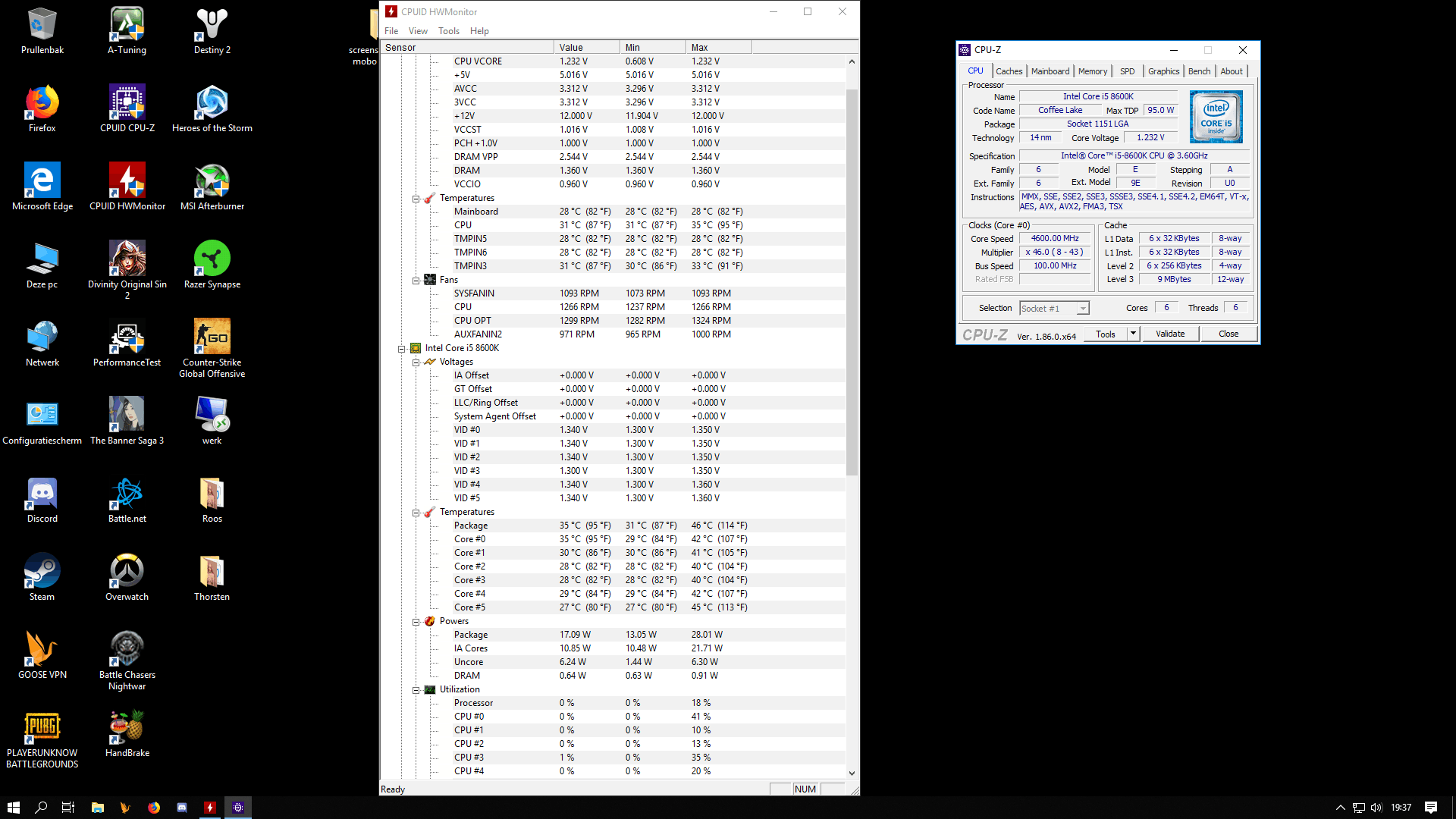The width and height of the screenshot is (1456, 819).
Task: Open Windows Start menu
Action: pos(14,808)
